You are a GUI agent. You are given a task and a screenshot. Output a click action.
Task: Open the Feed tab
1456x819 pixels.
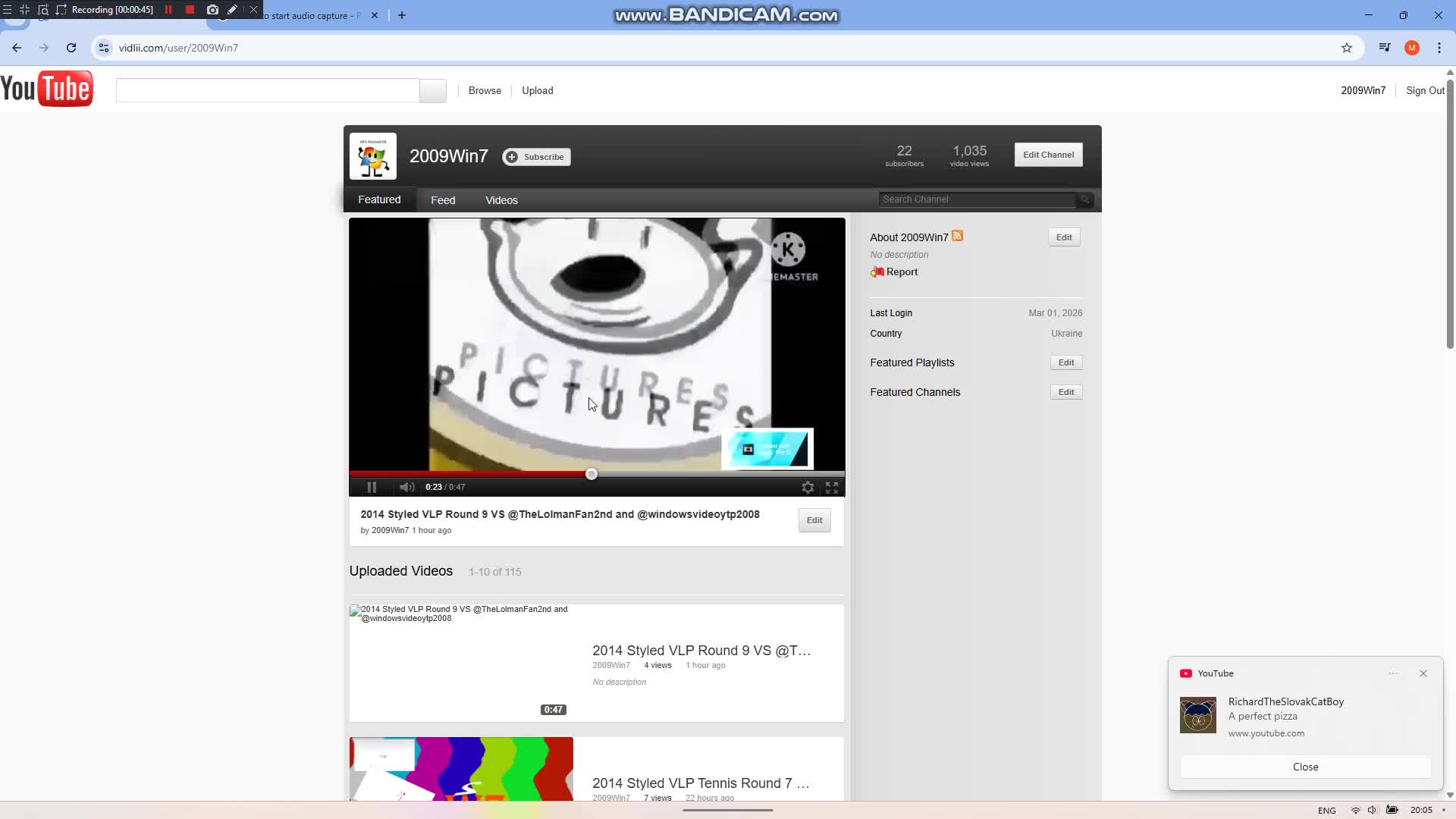pos(443,200)
